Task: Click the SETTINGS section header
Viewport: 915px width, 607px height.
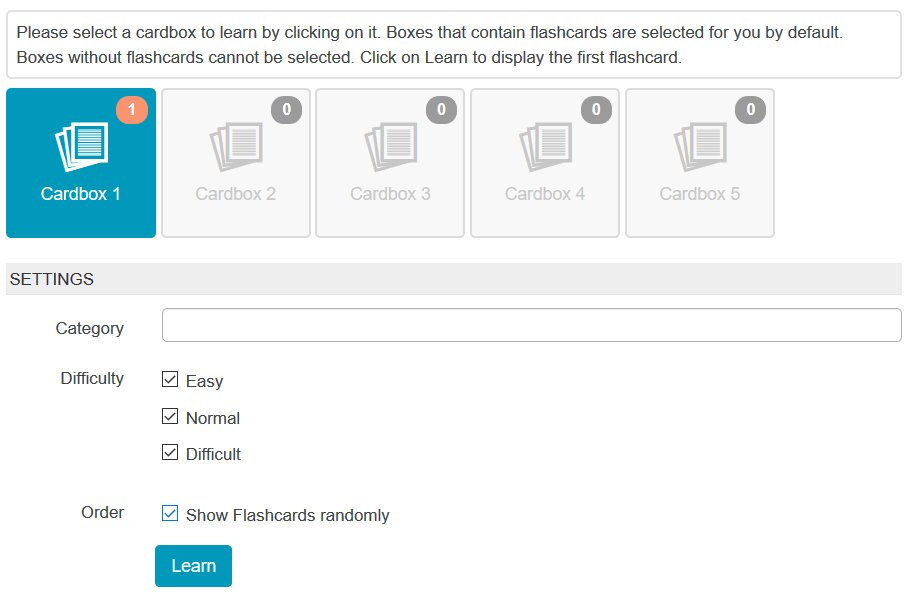Action: tap(51, 280)
